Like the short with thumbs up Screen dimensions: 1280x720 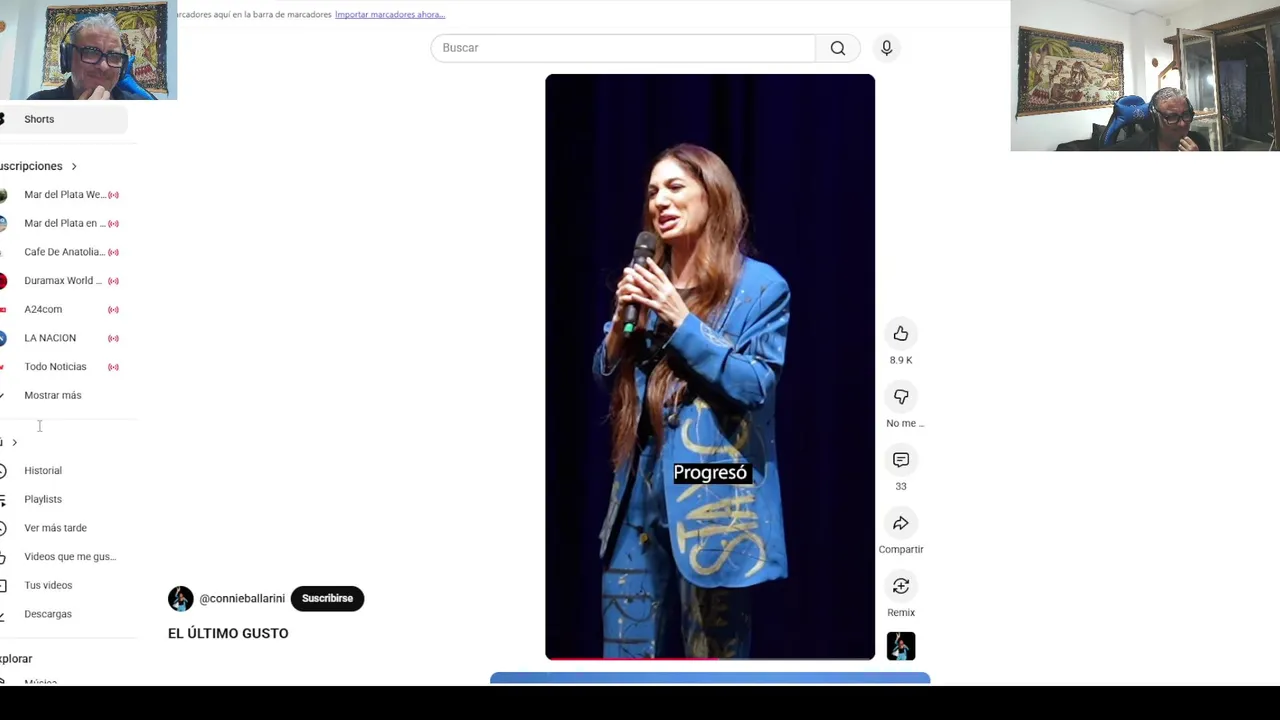click(x=901, y=333)
